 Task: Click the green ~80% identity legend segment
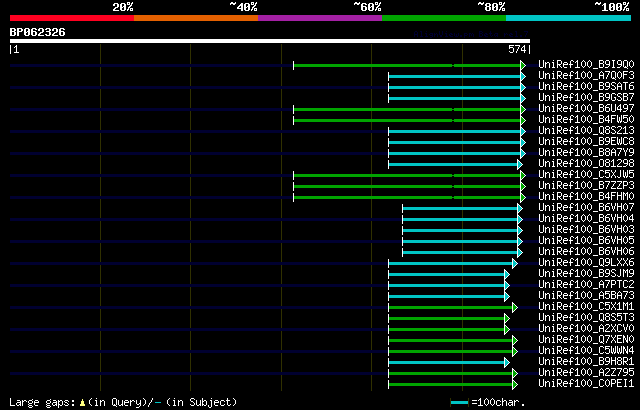point(444,18)
